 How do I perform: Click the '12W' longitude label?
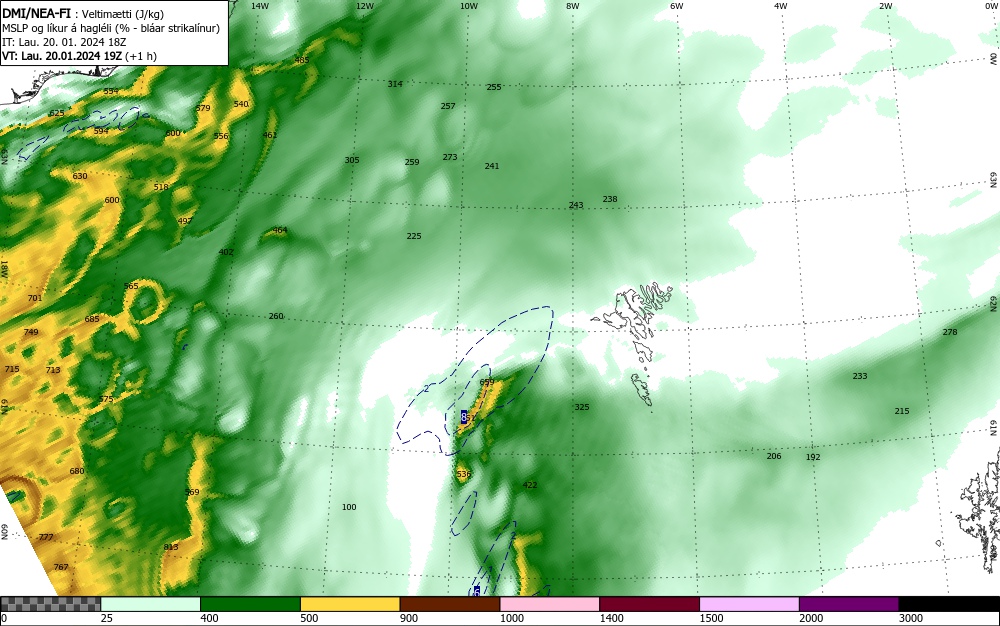364,6
